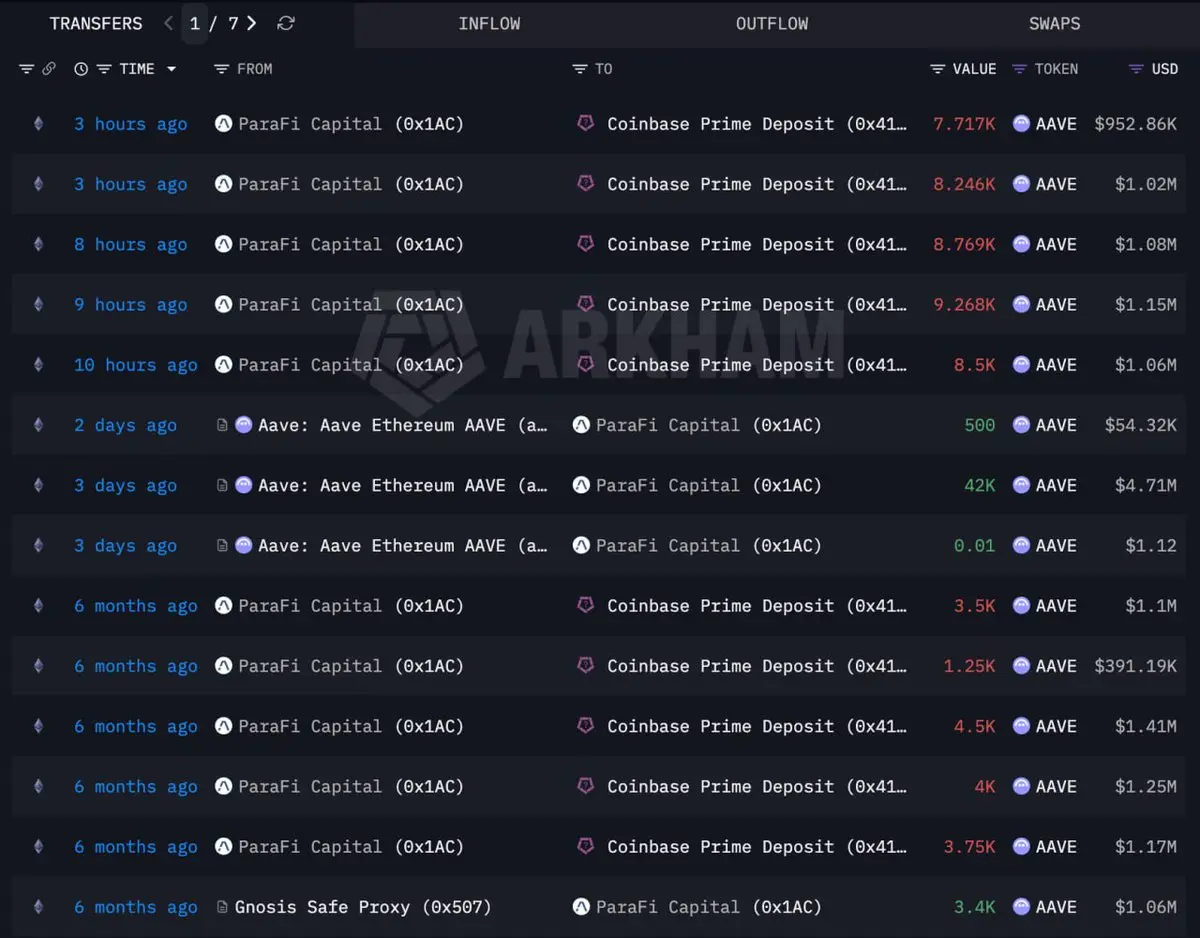Click AAVE token icon in $391.19K row

point(1021,666)
